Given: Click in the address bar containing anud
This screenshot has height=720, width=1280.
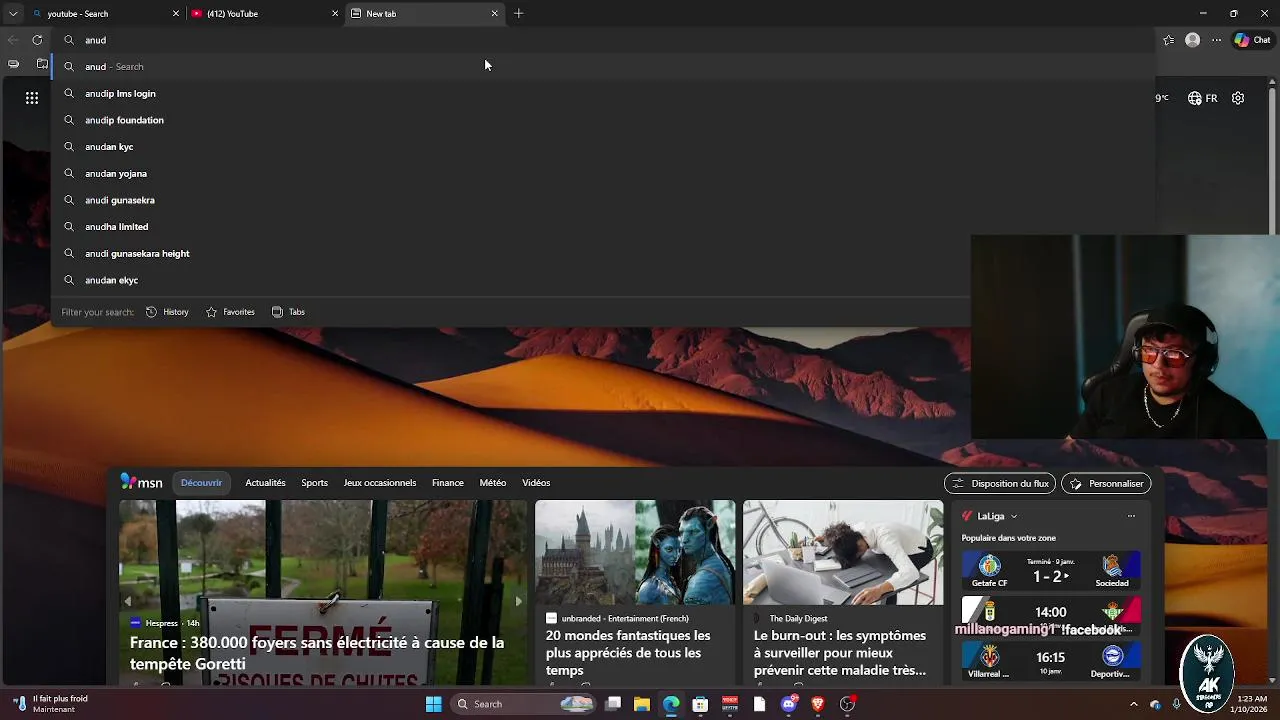Looking at the screenshot, I should tap(600, 40).
